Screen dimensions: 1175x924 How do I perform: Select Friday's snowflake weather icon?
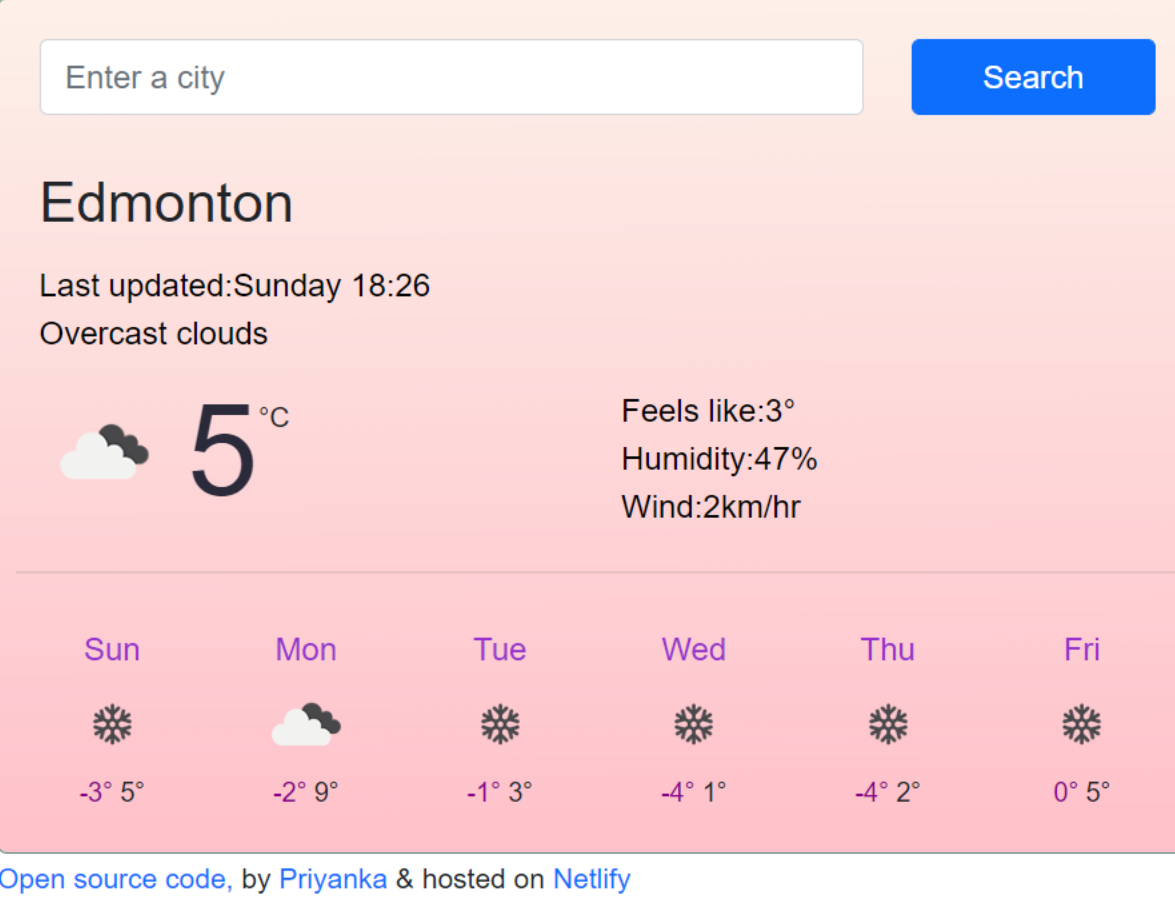pyautogui.click(x=1081, y=723)
